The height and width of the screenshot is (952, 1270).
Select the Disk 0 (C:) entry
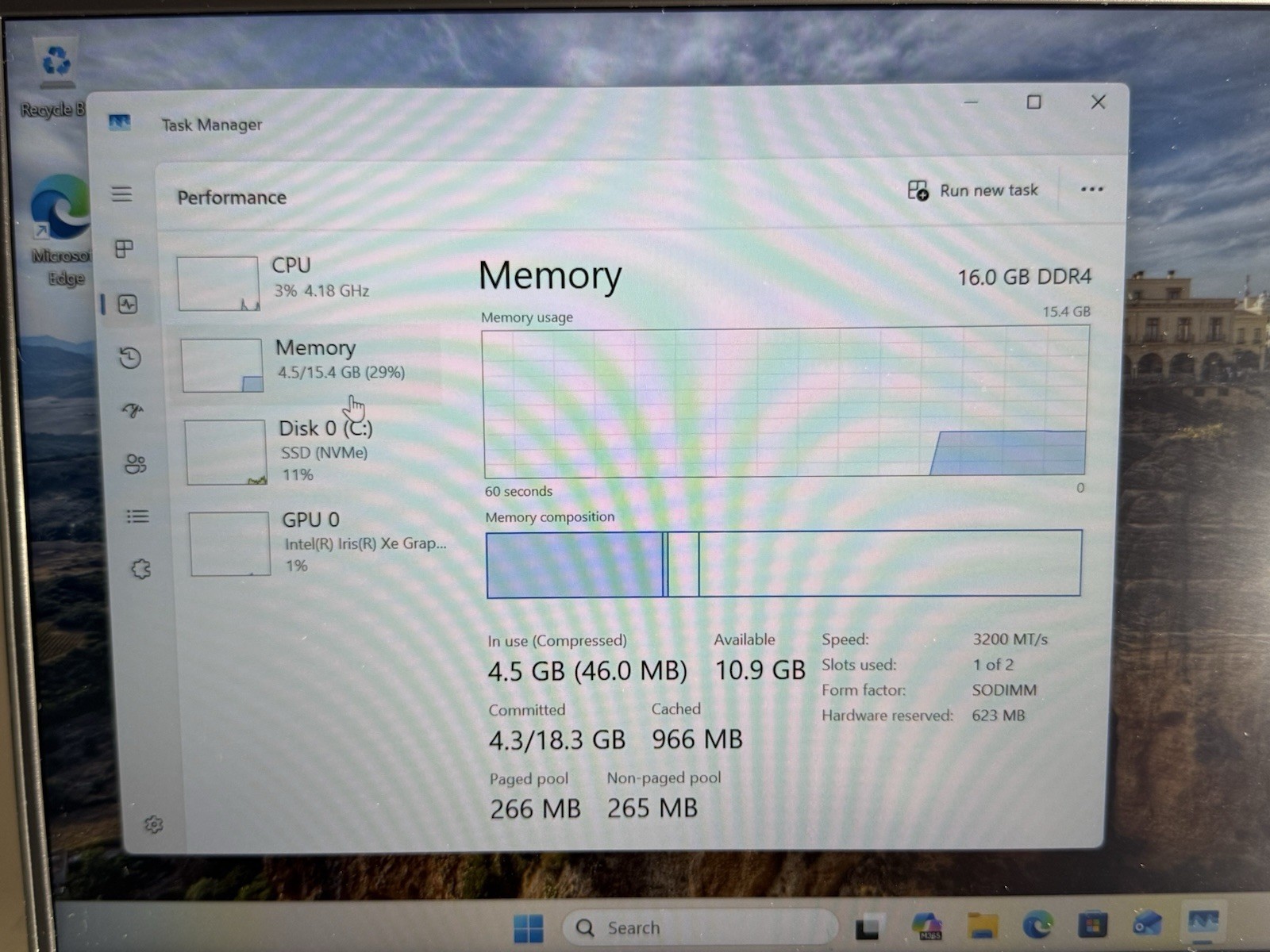tap(311, 451)
